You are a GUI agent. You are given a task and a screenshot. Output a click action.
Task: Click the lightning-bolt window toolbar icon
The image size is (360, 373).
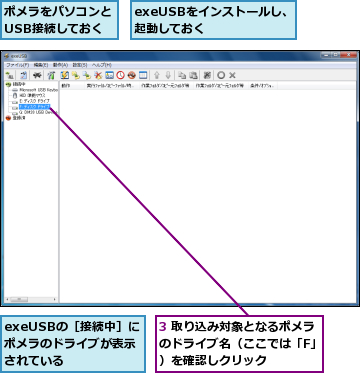pyautogui.click(x=65, y=75)
